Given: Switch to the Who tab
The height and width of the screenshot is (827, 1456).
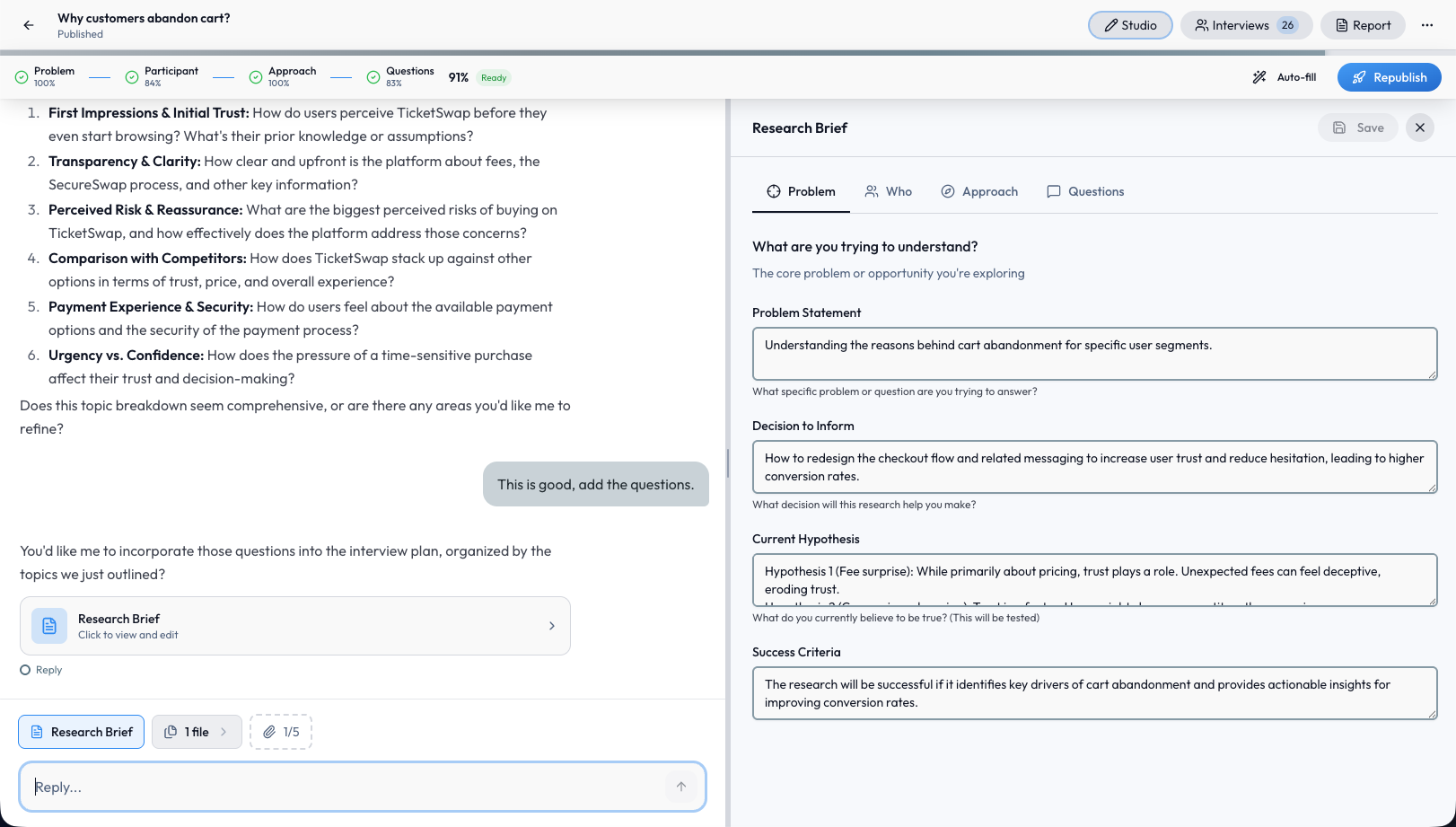Looking at the screenshot, I should pos(888,191).
